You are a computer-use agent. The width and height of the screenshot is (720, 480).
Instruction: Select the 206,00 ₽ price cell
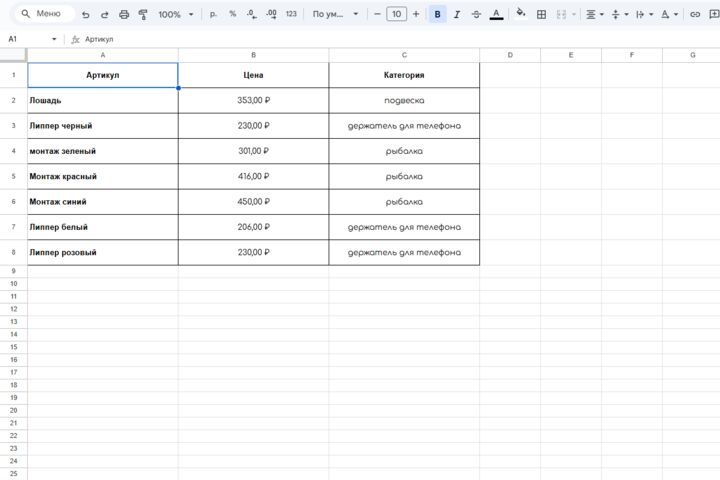point(253,227)
